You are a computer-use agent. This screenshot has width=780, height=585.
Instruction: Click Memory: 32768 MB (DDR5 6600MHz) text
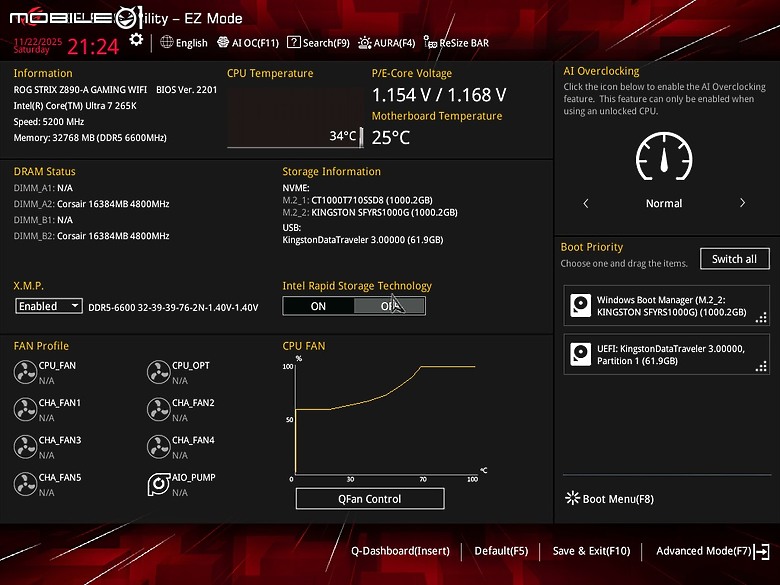click(90, 137)
